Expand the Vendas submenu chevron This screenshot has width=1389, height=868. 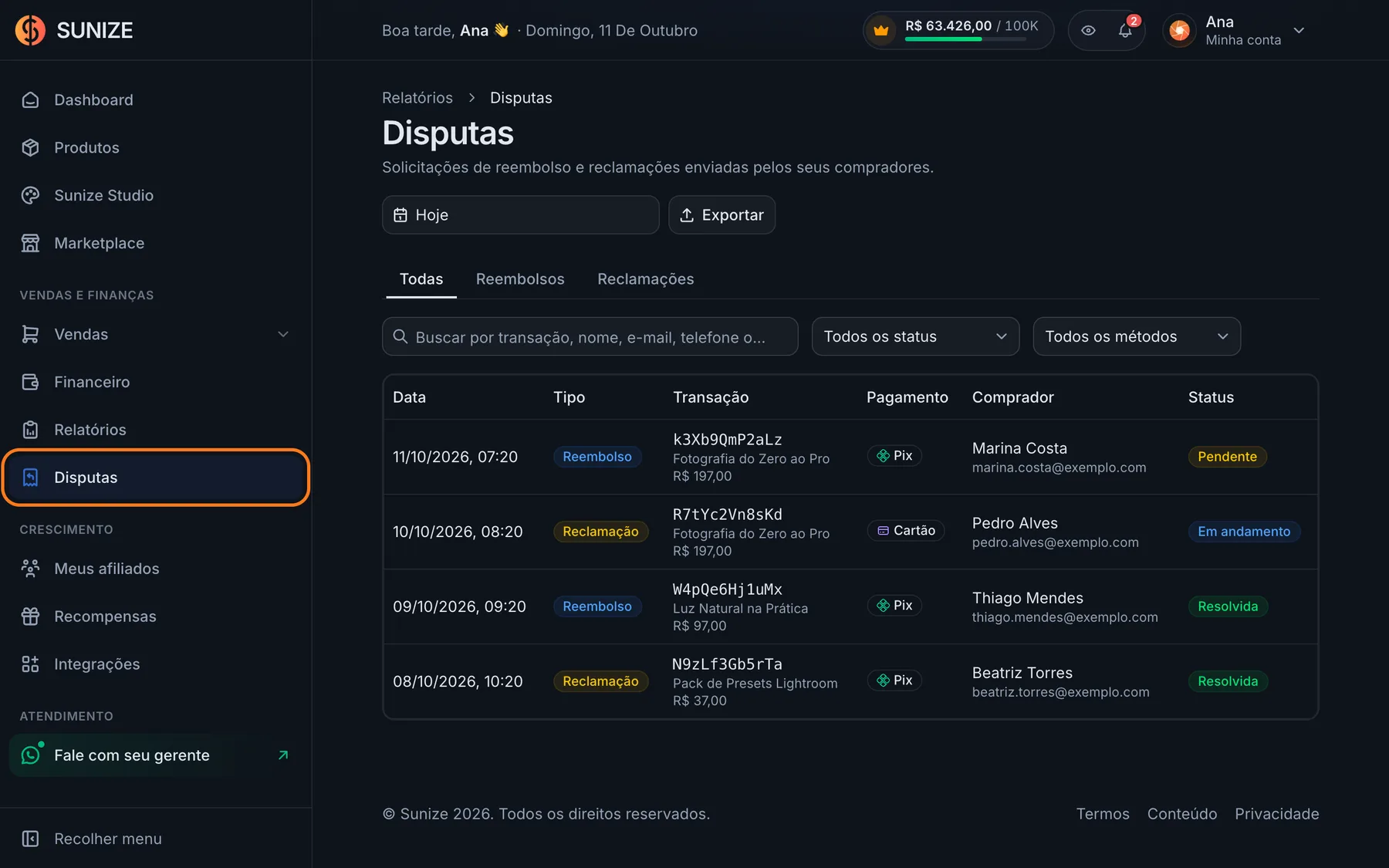pyautogui.click(x=283, y=334)
